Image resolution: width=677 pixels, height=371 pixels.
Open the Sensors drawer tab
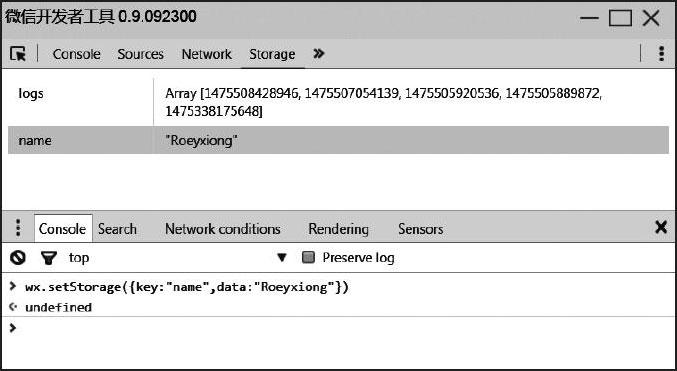pos(421,229)
